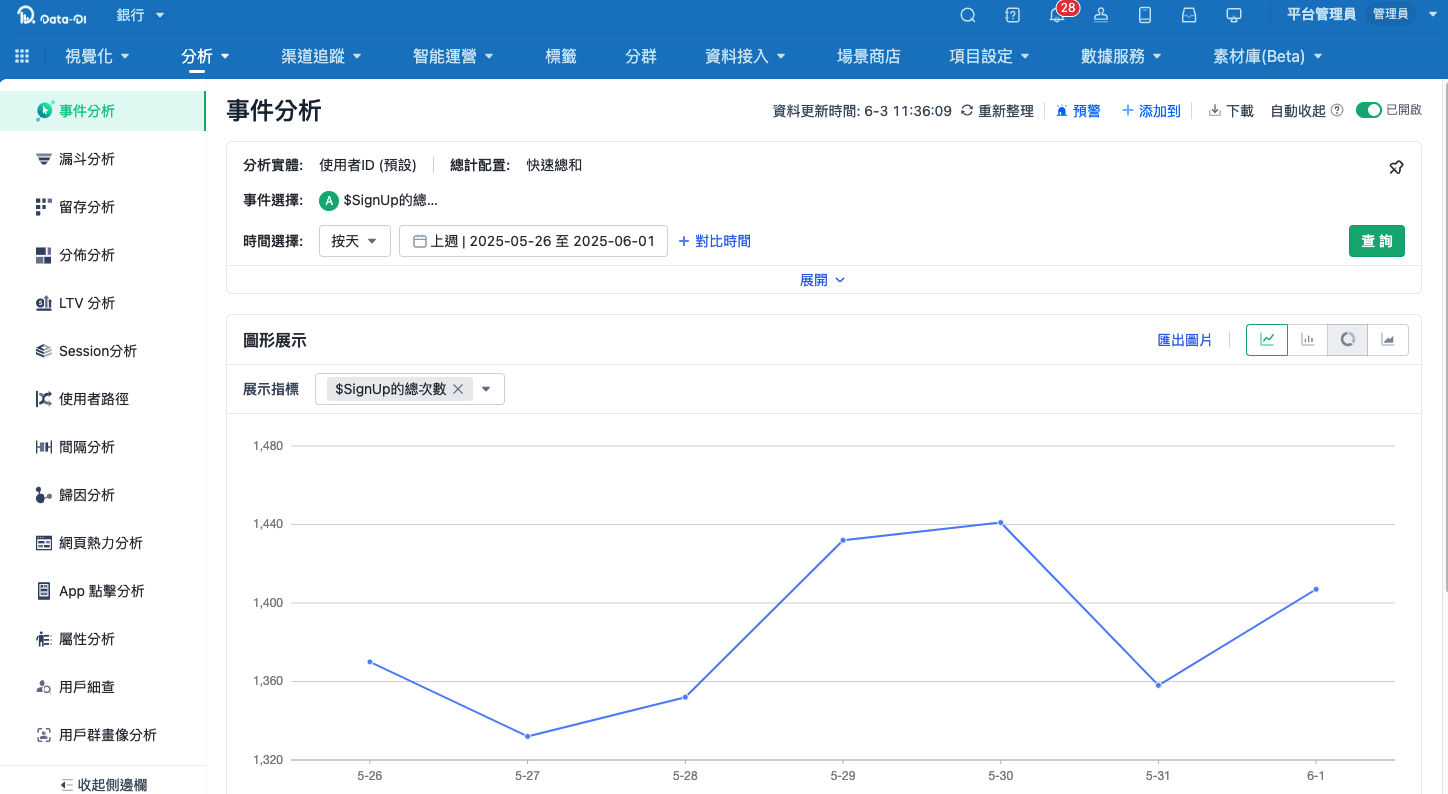Open the apps grid icon

point(22,57)
